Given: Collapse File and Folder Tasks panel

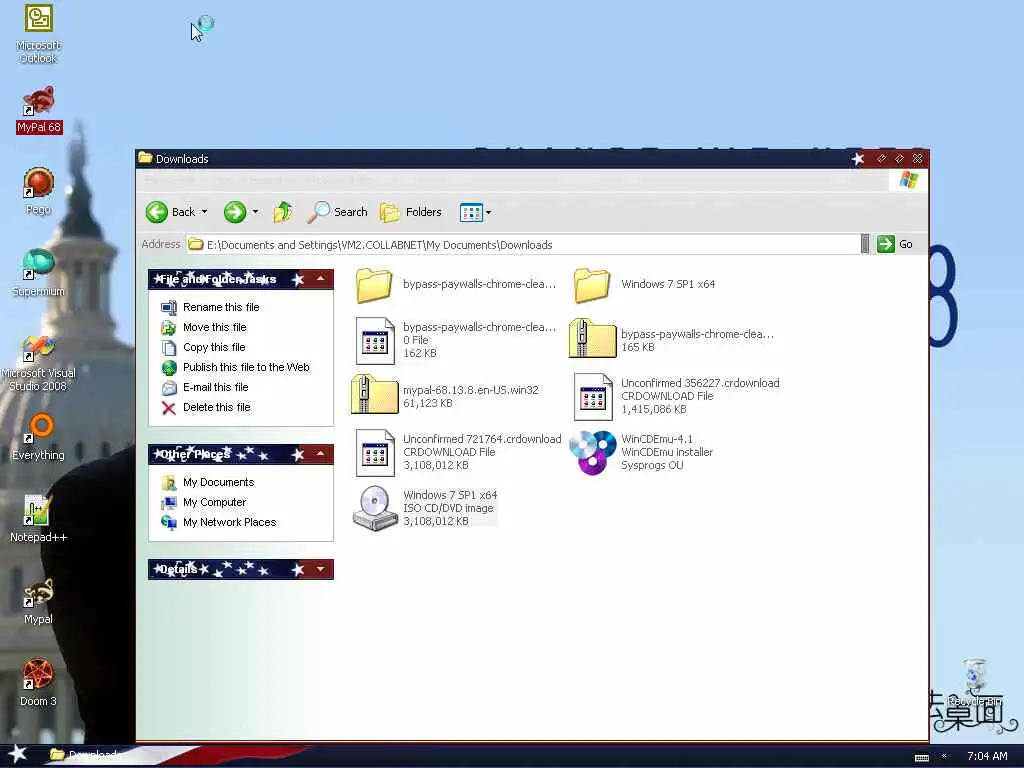Looking at the screenshot, I should point(321,279).
